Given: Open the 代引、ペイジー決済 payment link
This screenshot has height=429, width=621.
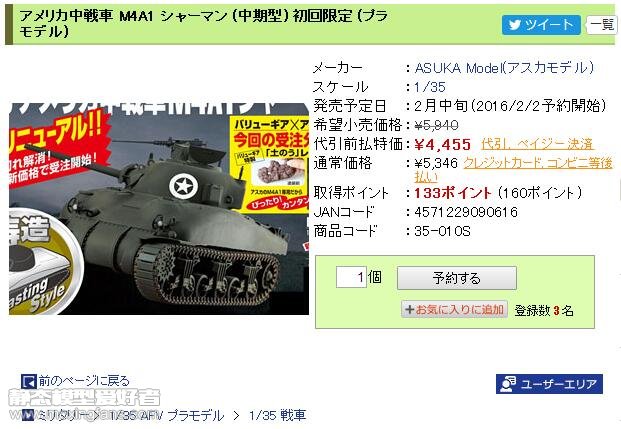Looking at the screenshot, I should (x=537, y=144).
